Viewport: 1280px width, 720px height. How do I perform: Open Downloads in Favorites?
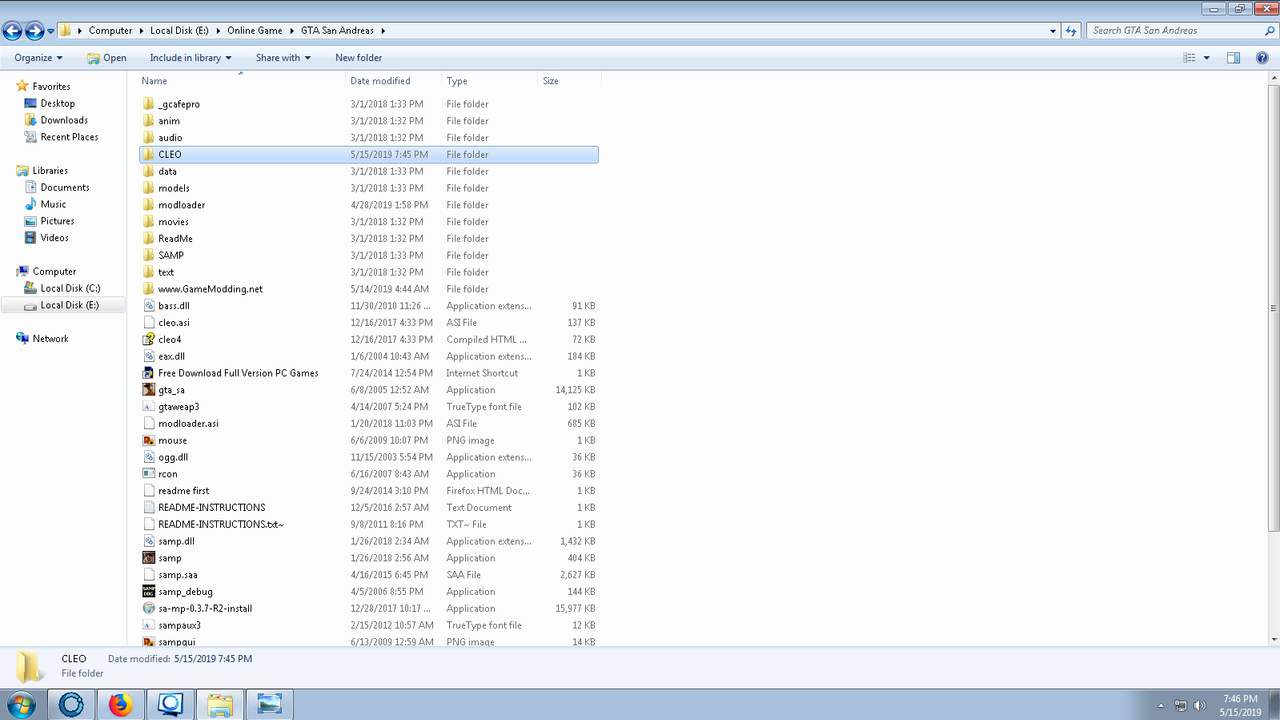pos(64,121)
